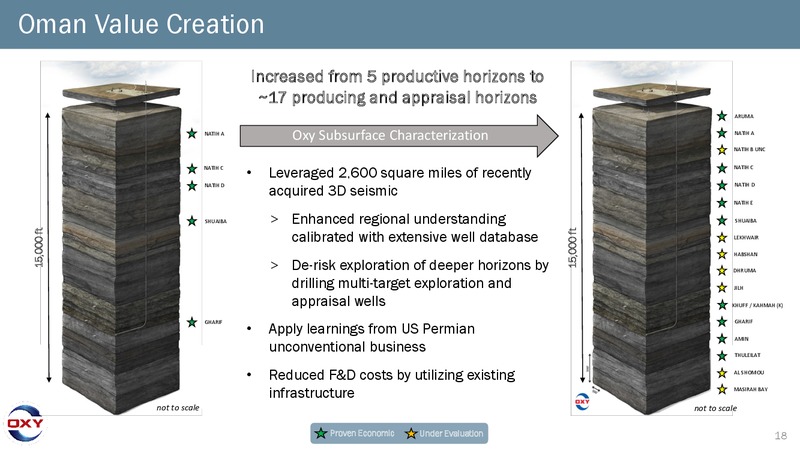Click NATIH A star in the 17-horizon diagram

click(721, 133)
